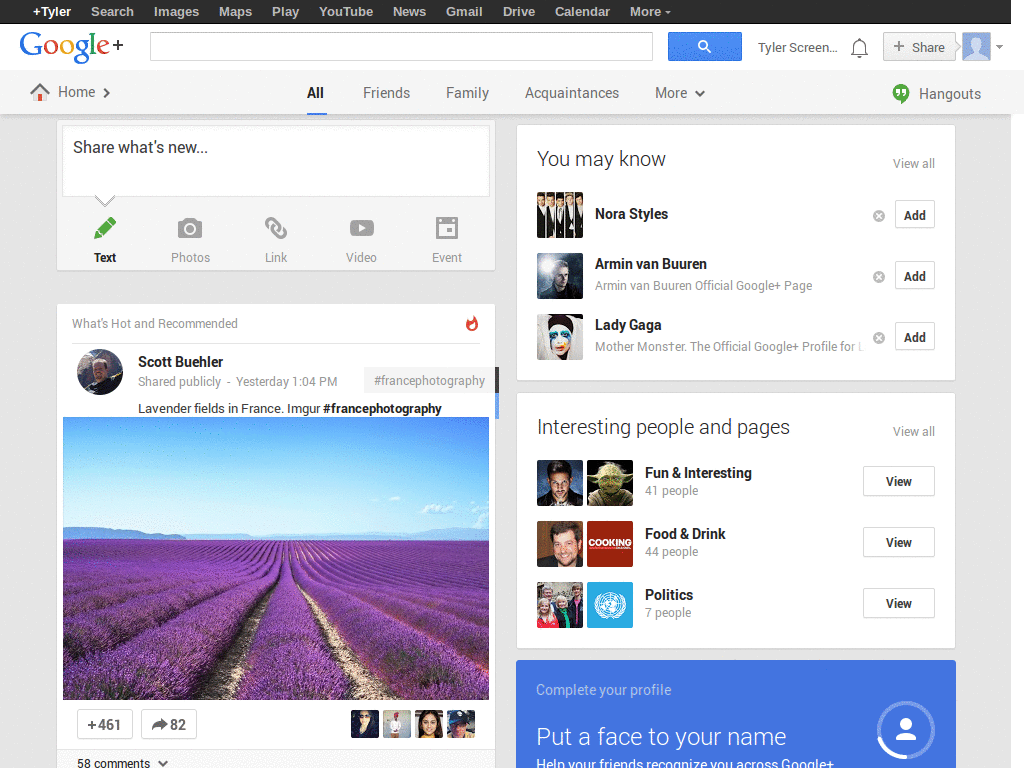Click the +461 plus-one button
This screenshot has height=768, width=1024.
104,724
